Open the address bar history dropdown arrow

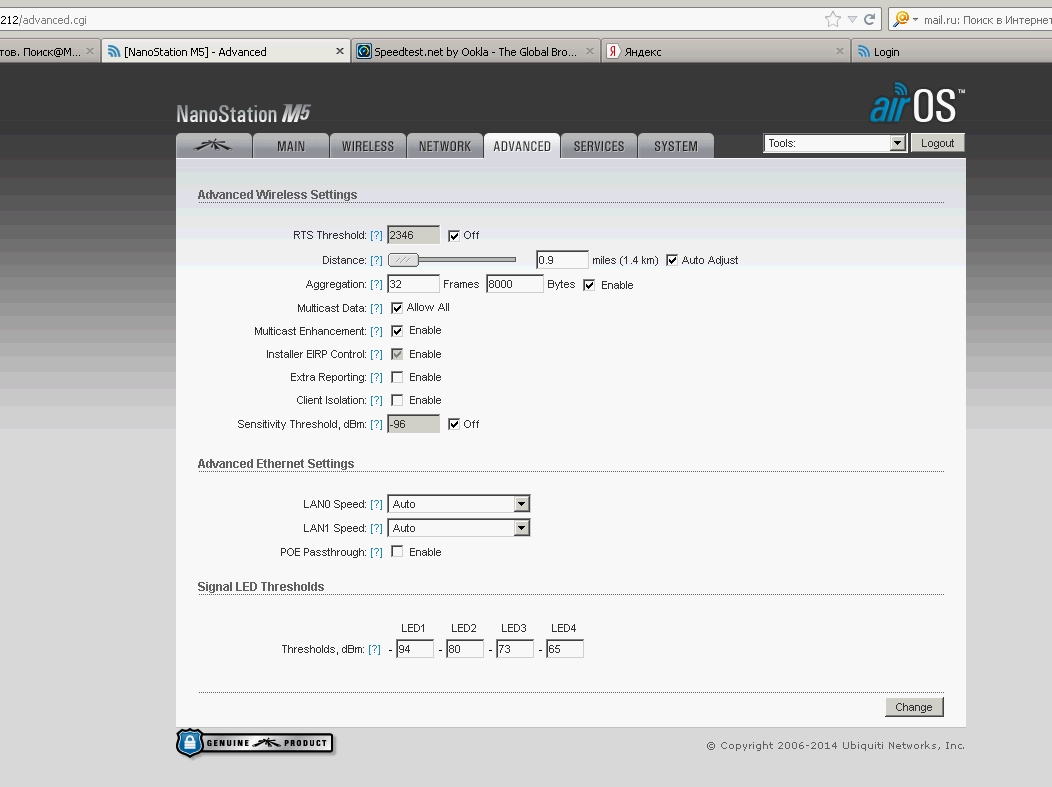[852, 19]
